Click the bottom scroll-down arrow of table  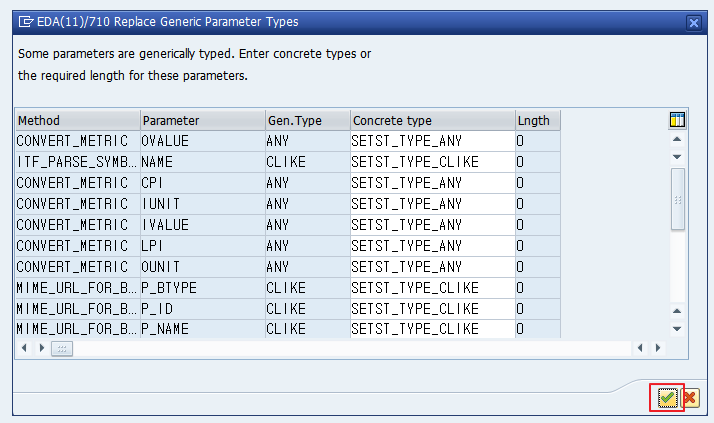677,329
